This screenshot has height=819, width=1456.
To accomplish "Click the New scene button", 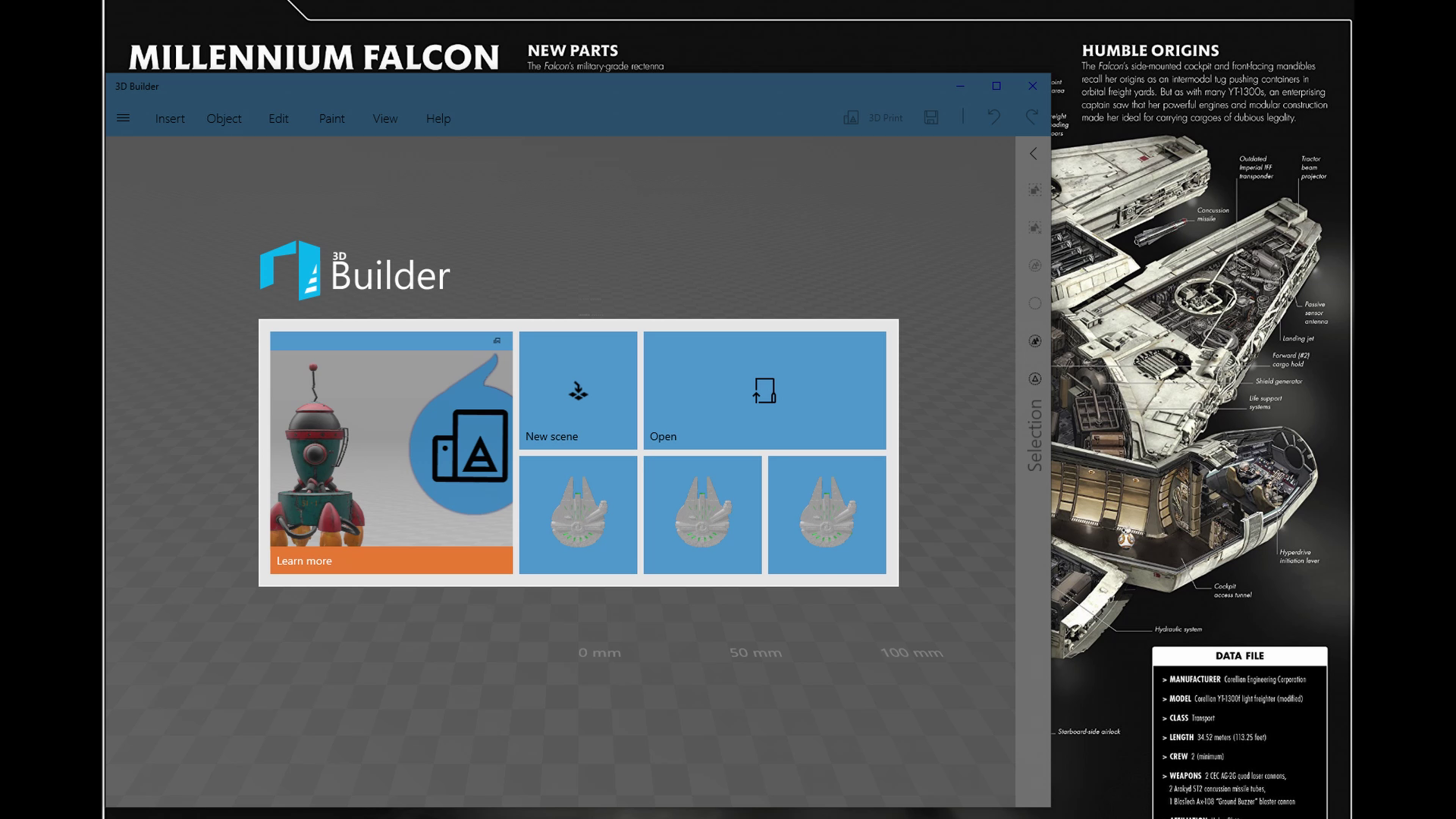I will pyautogui.click(x=578, y=391).
